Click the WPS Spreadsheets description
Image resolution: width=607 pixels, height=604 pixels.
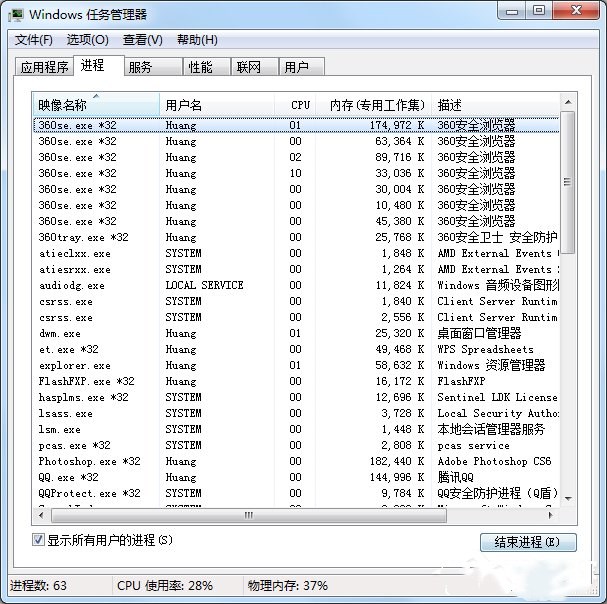pyautogui.click(x=485, y=349)
